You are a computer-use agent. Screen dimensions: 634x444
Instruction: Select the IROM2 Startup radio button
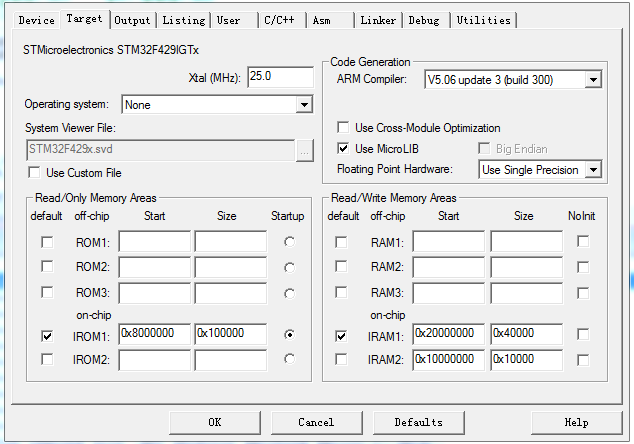click(x=290, y=359)
